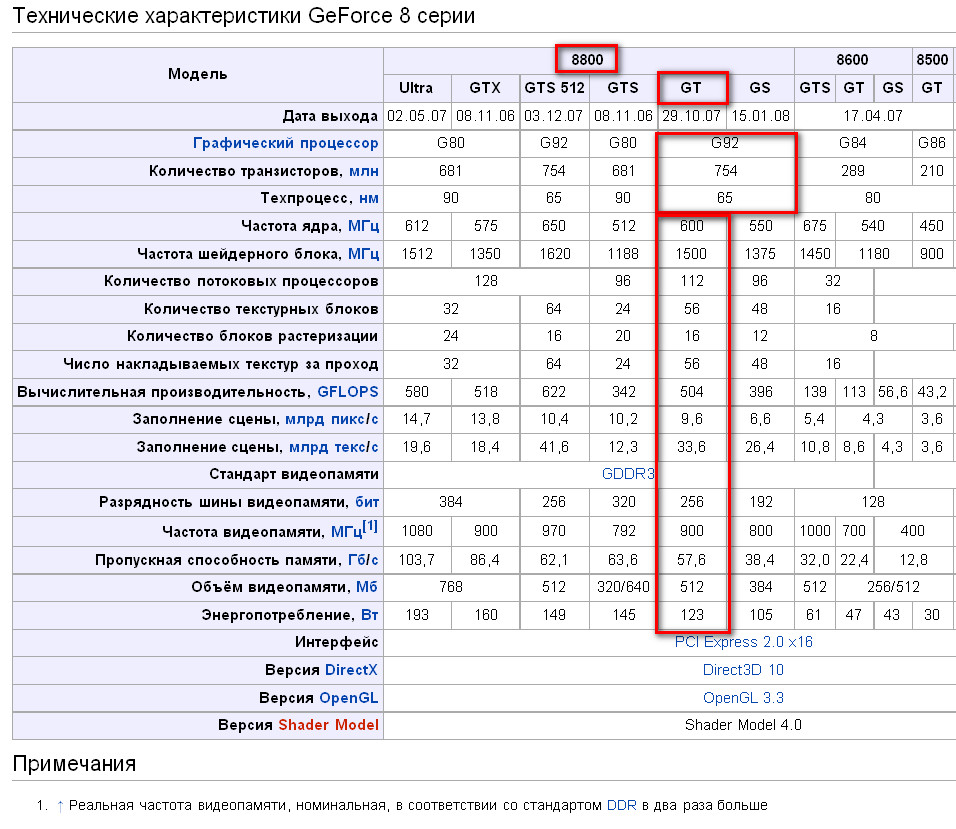Click the Мб link in Объём видеопамяти row
This screenshot has height=829, width=956.
[366, 588]
